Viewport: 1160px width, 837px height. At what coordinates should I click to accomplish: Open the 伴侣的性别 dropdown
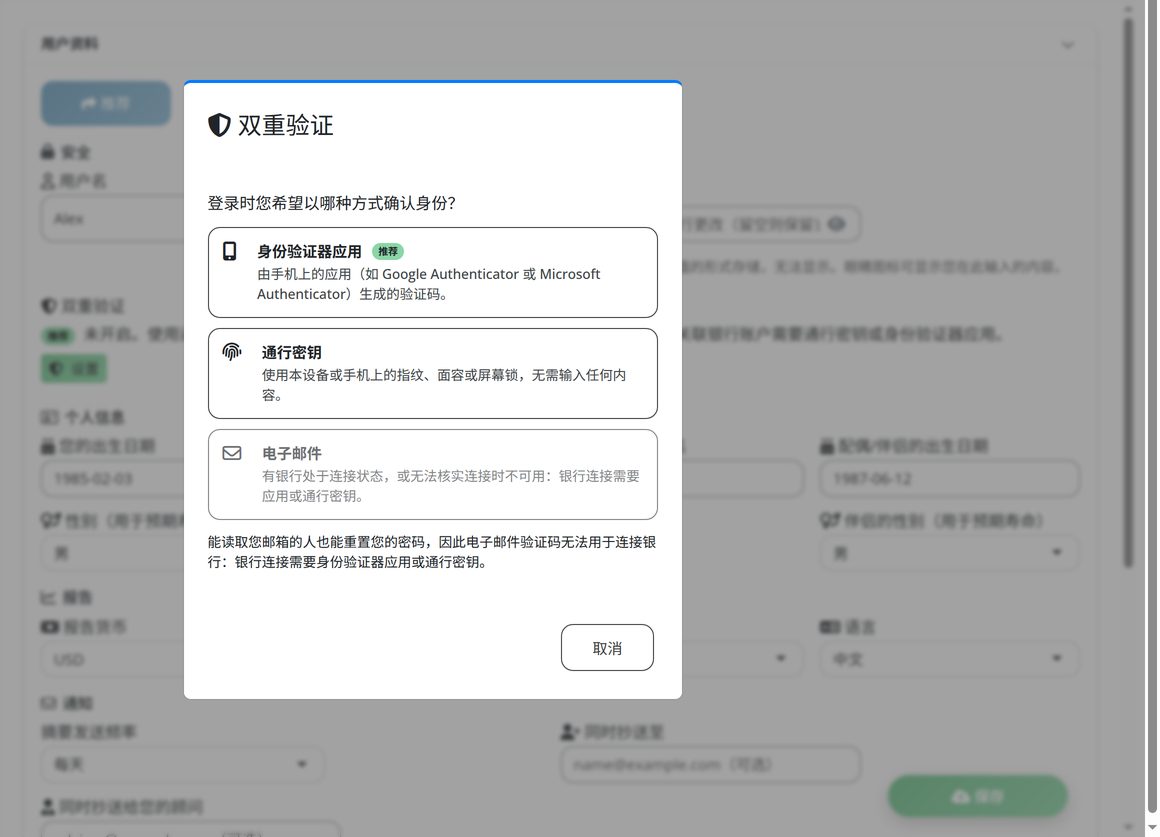pyautogui.click(x=949, y=553)
